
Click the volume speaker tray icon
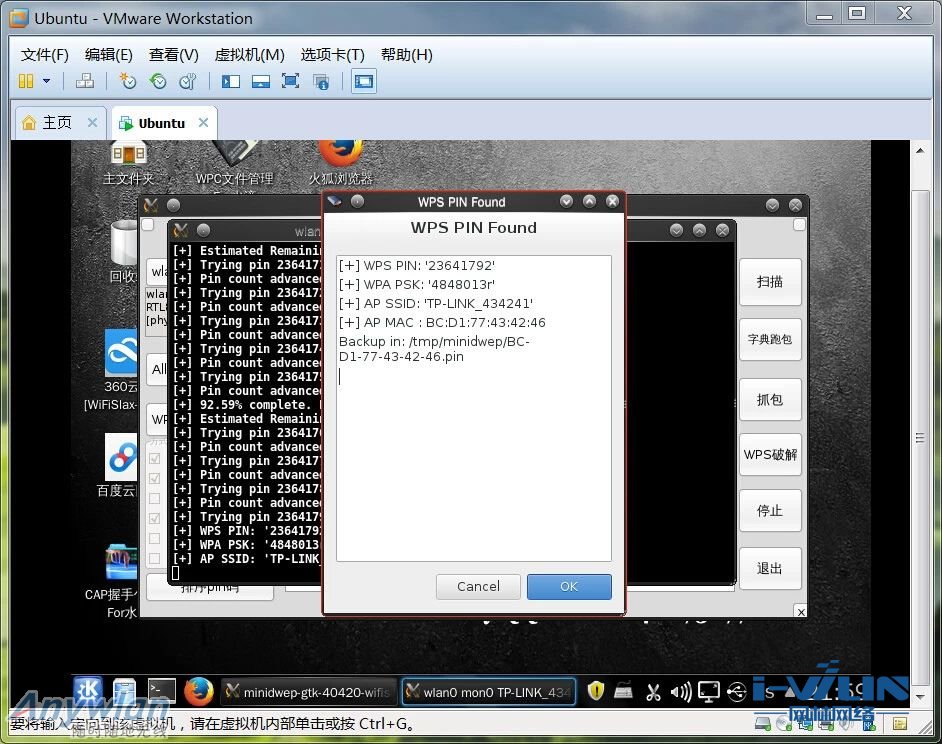click(x=681, y=692)
